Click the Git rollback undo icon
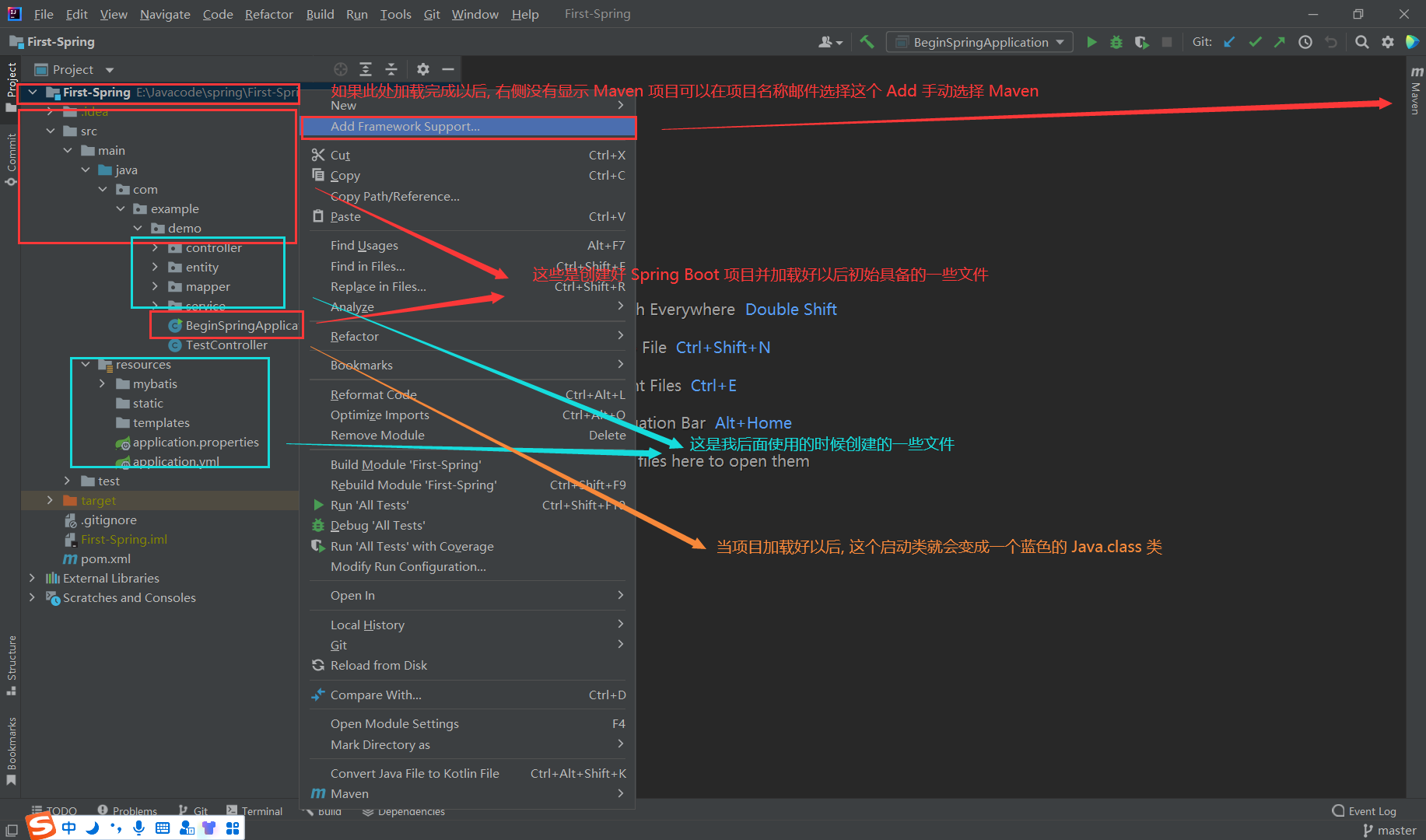Image resolution: width=1426 pixels, height=840 pixels. point(1331,42)
